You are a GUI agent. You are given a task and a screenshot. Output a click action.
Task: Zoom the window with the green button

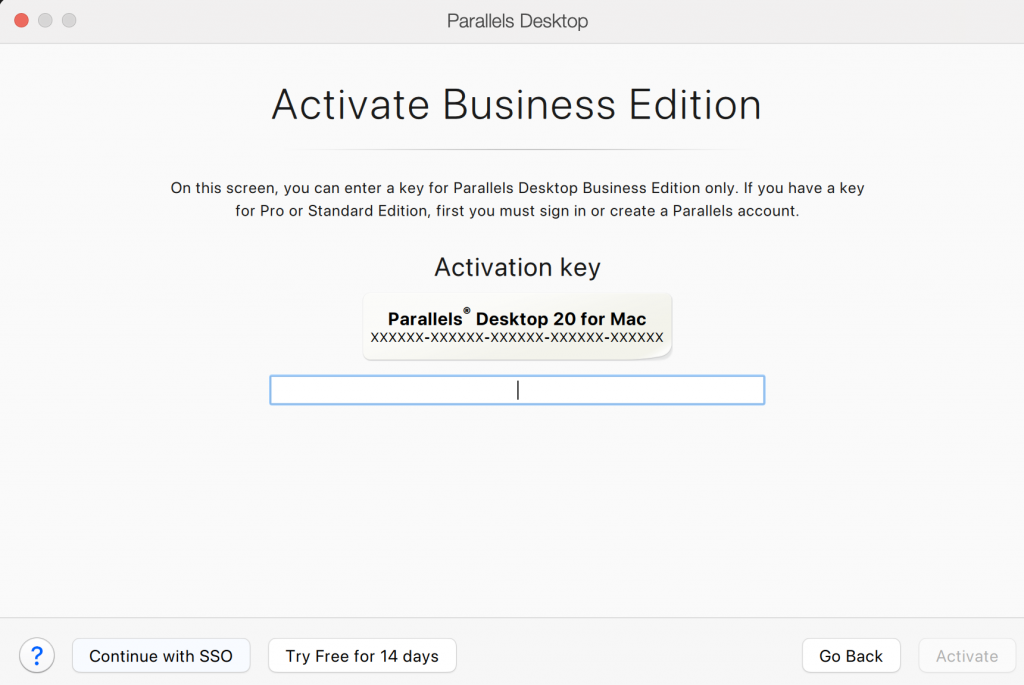pyautogui.click(x=69, y=20)
